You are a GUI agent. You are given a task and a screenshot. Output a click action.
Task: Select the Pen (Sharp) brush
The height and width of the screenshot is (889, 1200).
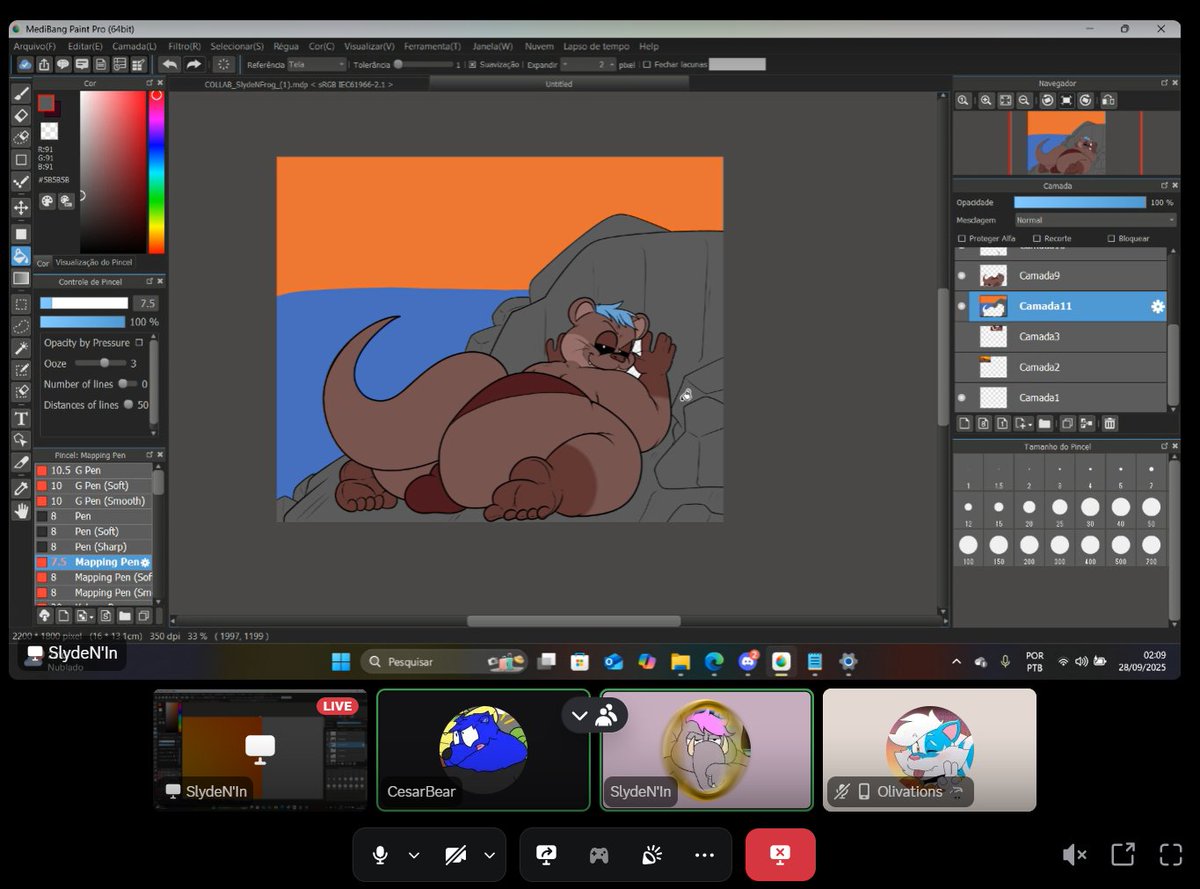pos(94,547)
